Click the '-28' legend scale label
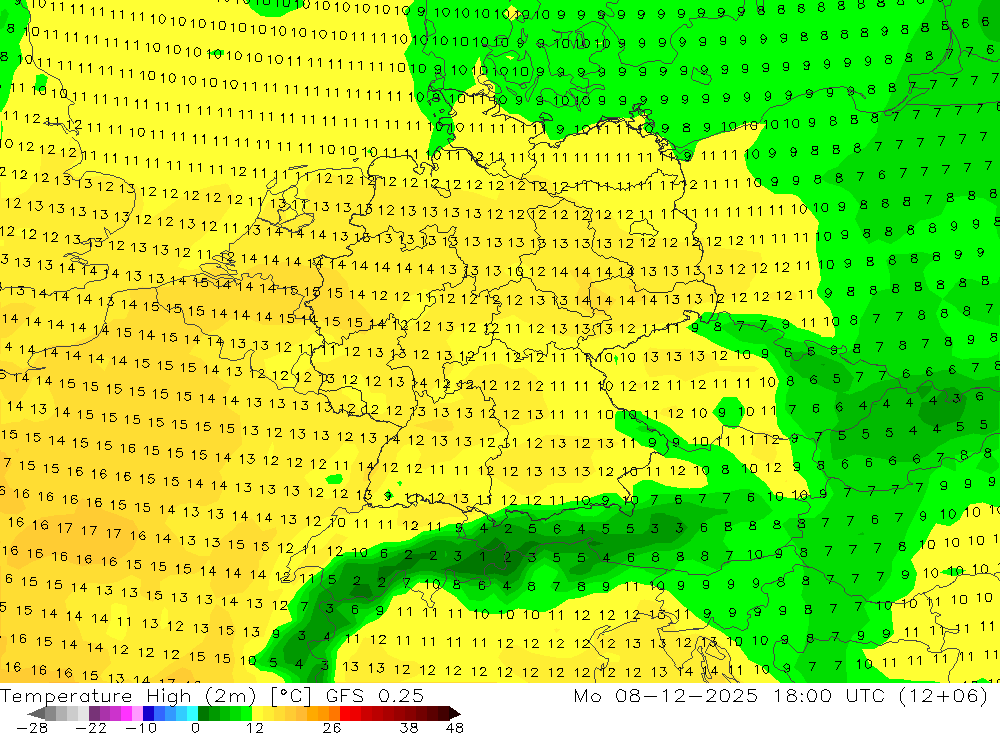The height and width of the screenshot is (733, 1000). click(32, 727)
